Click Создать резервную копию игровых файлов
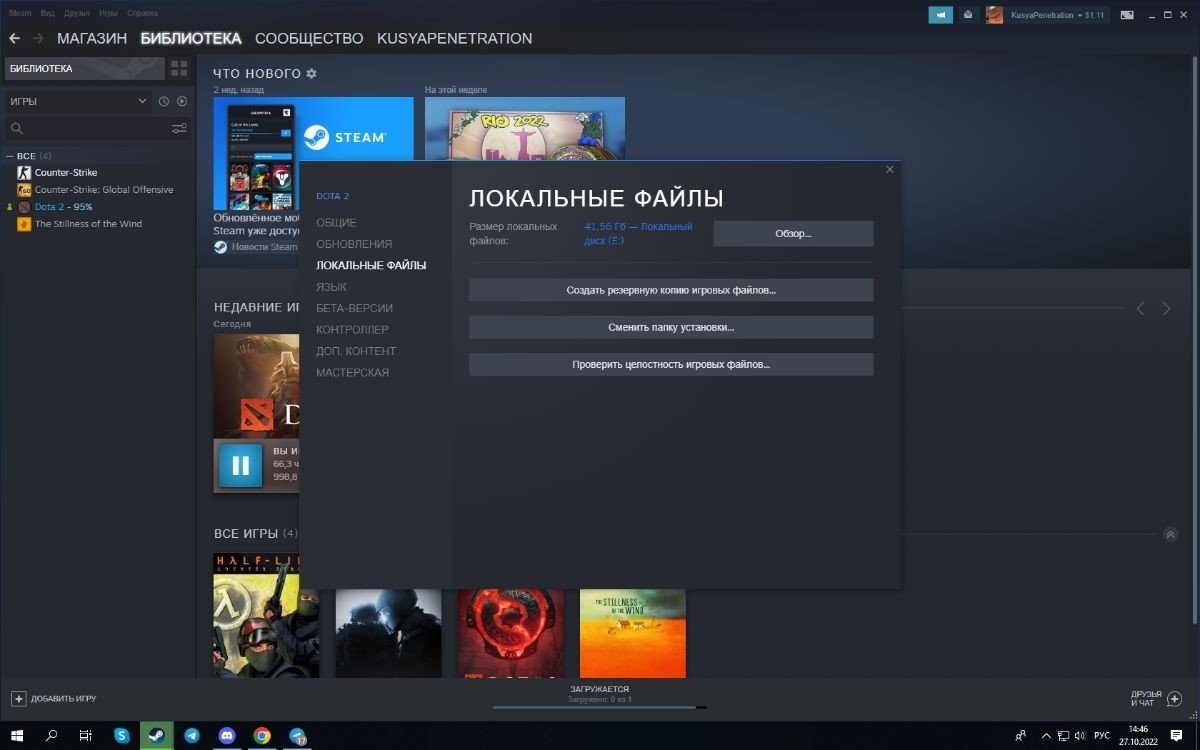 click(x=671, y=290)
